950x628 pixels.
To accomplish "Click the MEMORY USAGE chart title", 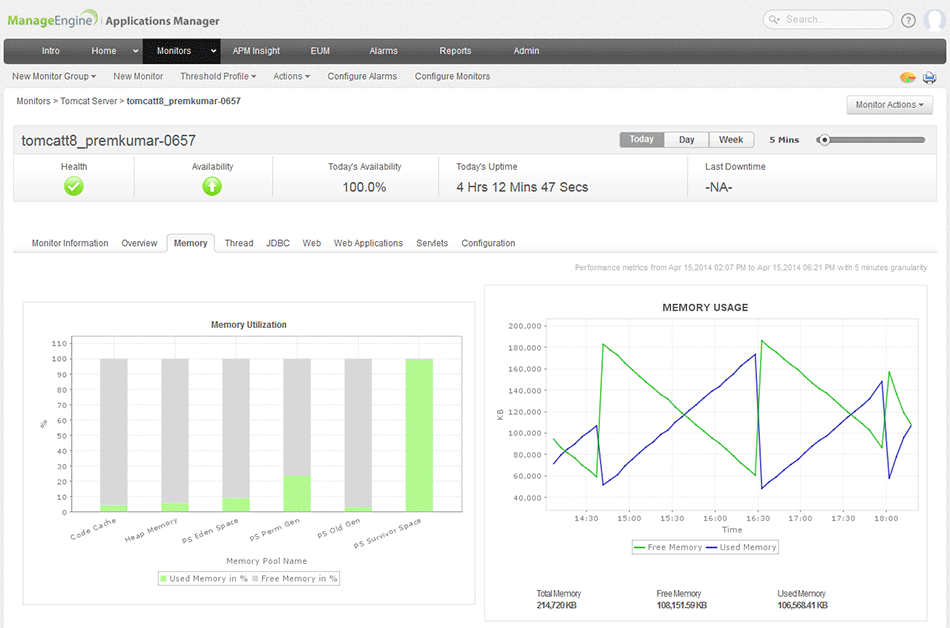I will pyautogui.click(x=705, y=308).
